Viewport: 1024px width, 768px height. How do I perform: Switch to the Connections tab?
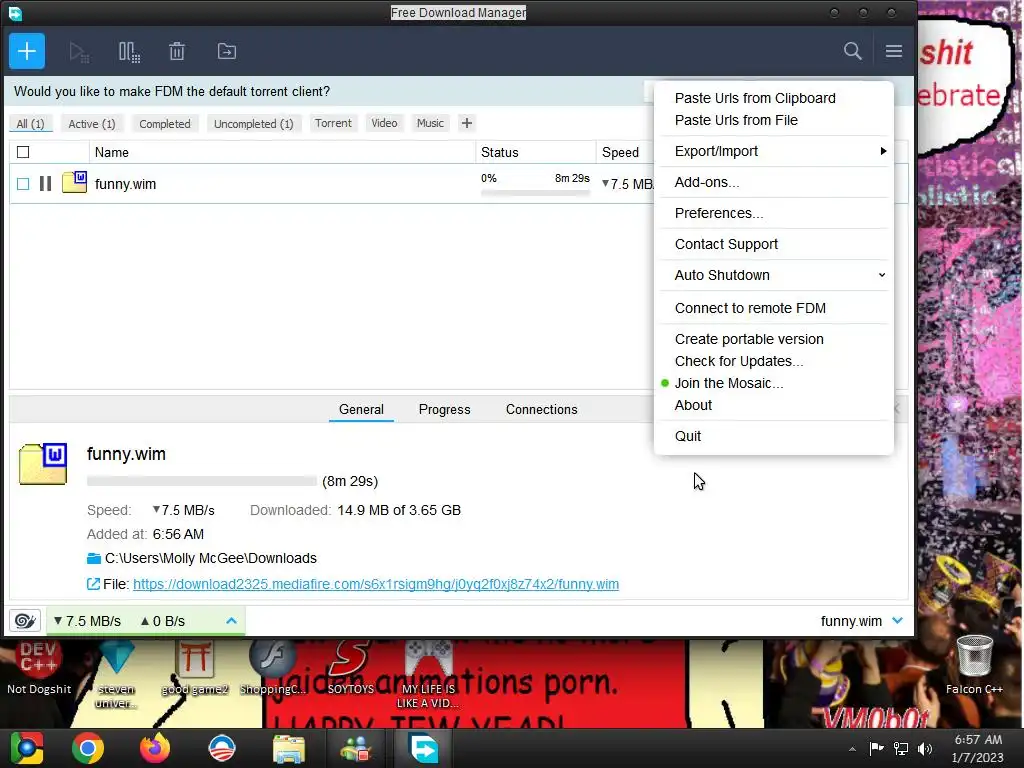(541, 409)
